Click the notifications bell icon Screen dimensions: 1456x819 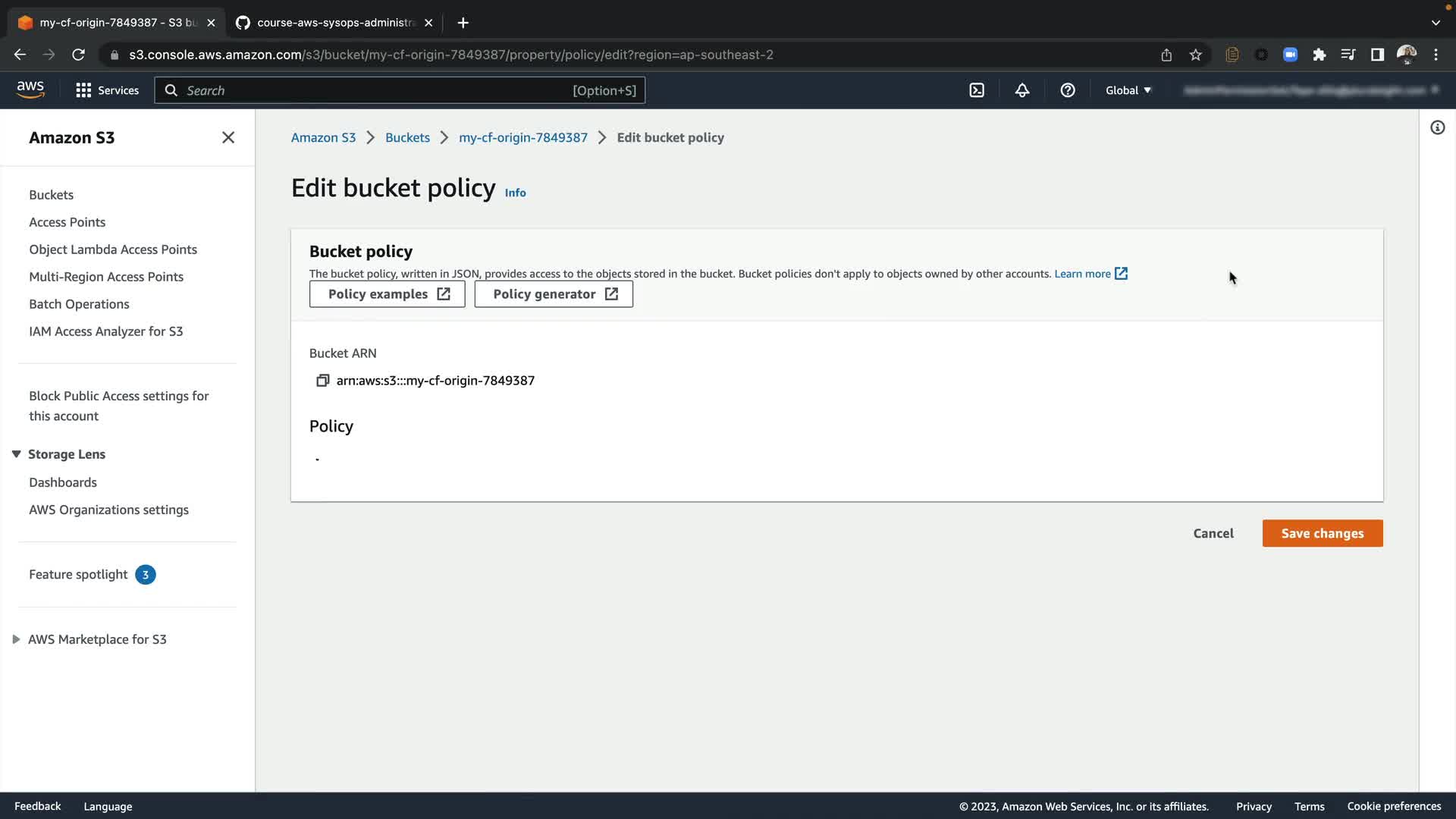tap(1022, 90)
